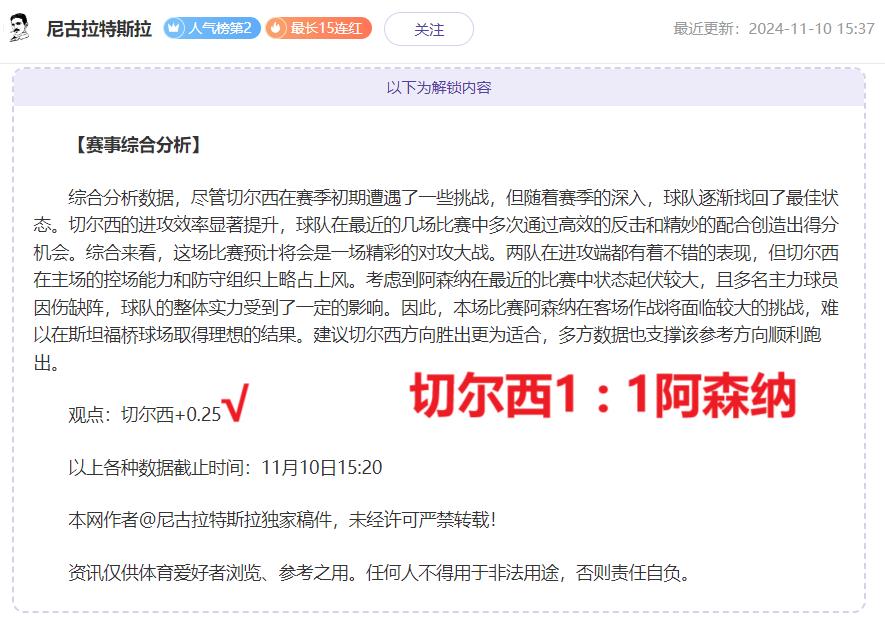Open the author name 尼古拉特斯拉
The width and height of the screenshot is (885, 620).
[99, 28]
